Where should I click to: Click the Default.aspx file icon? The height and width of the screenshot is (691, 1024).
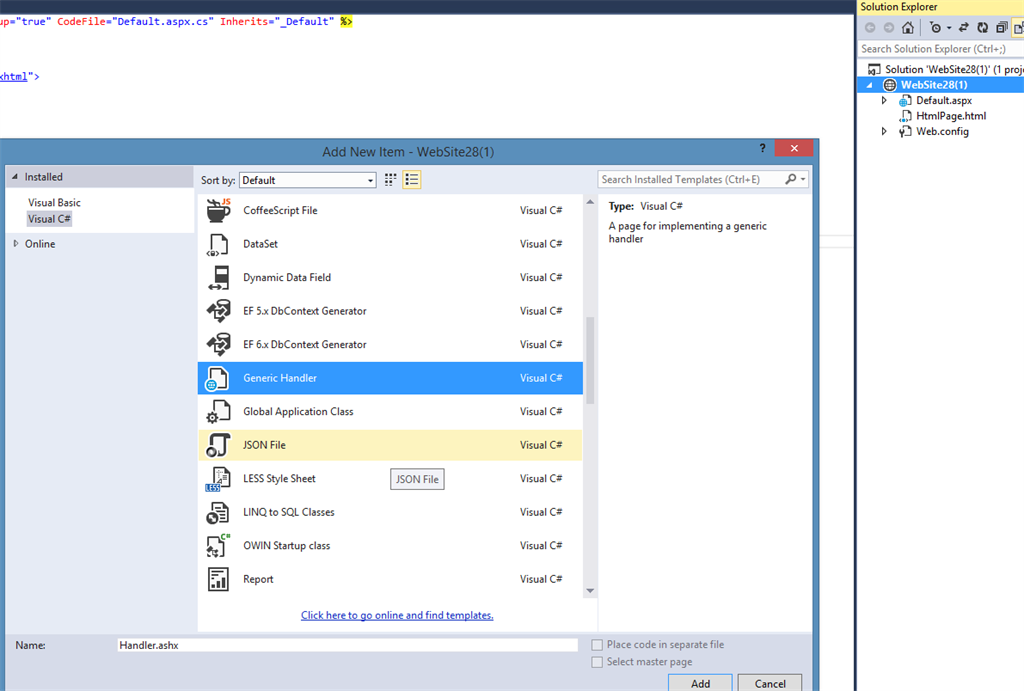(x=905, y=101)
